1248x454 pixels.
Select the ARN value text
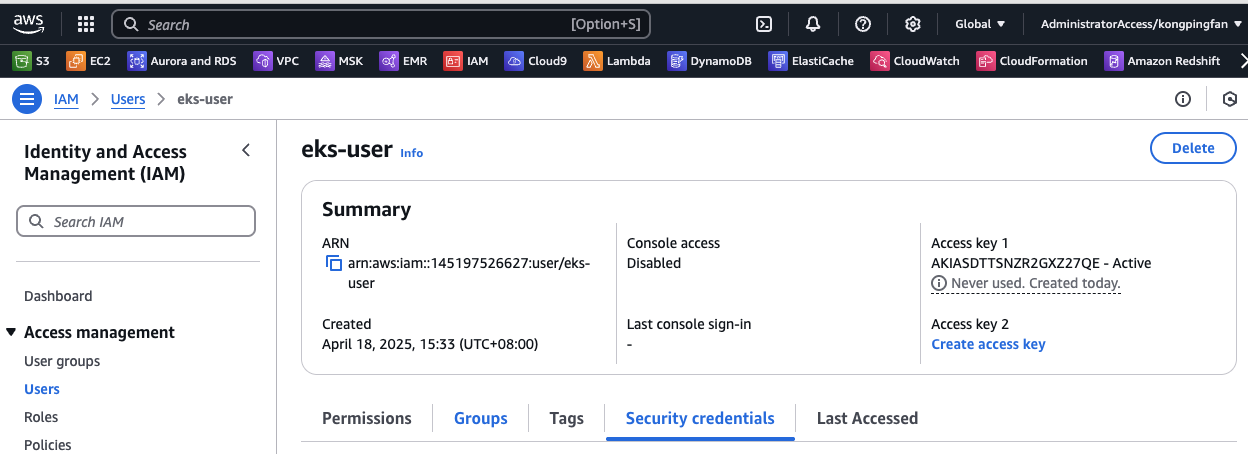coord(469,273)
